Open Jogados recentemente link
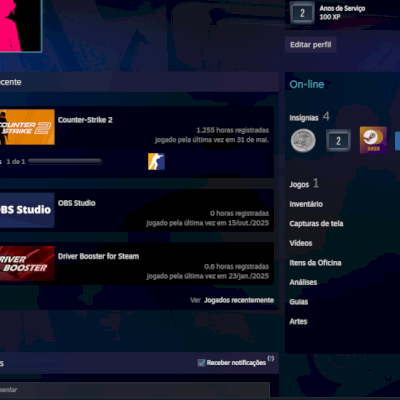The image size is (400, 400). (x=239, y=300)
